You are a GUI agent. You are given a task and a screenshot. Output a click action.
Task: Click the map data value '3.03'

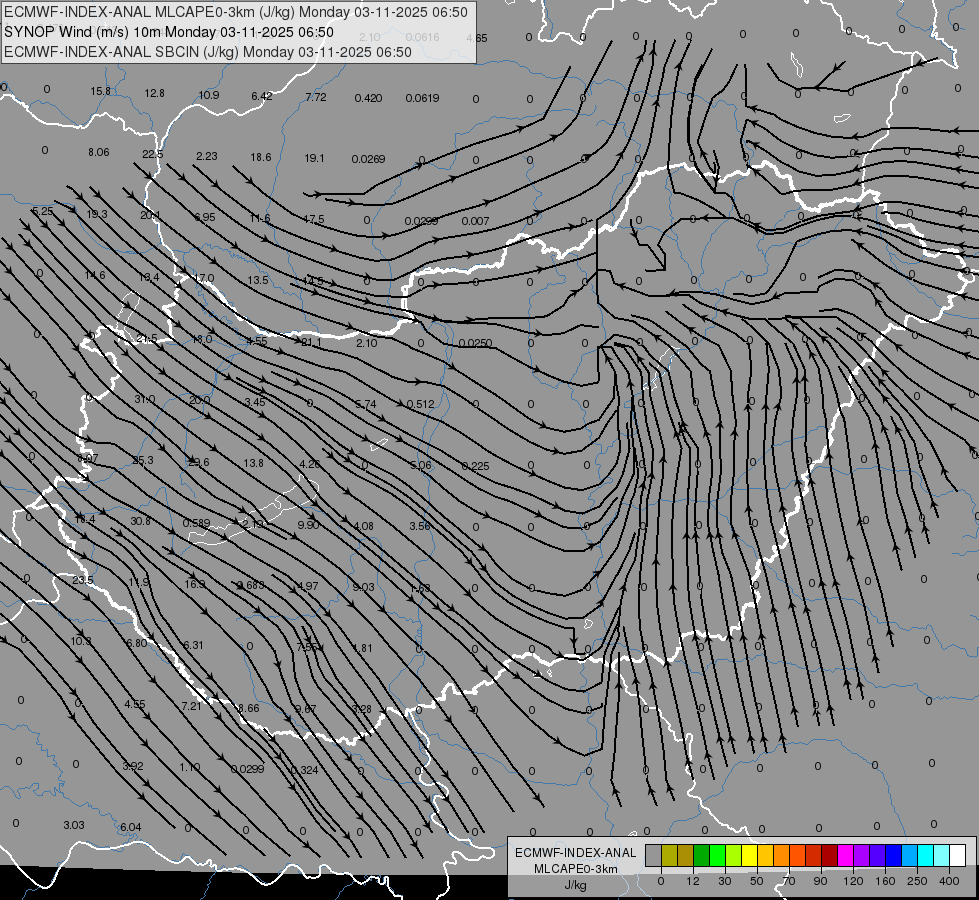click(74, 824)
